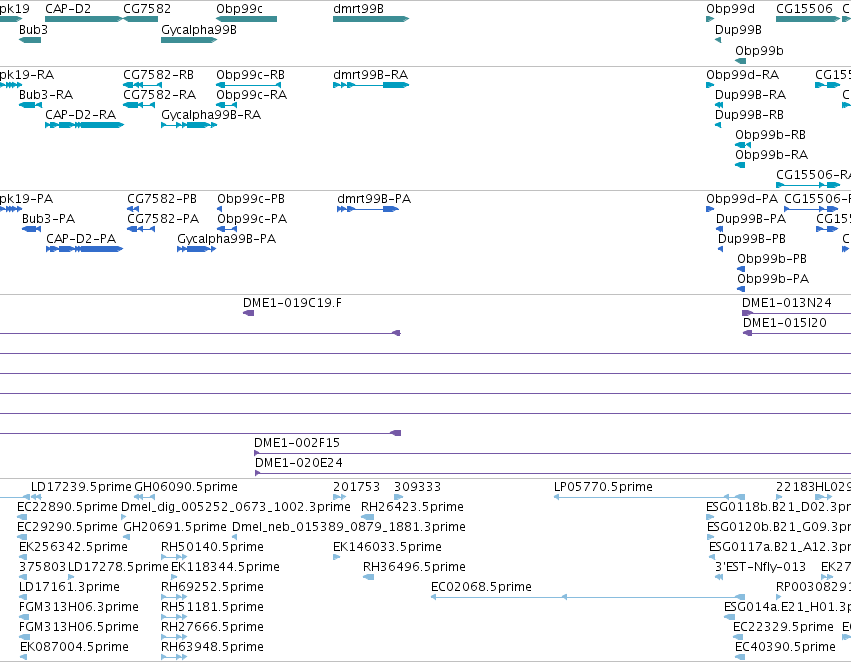Select transcript Obp99b-RA

click(x=740, y=165)
